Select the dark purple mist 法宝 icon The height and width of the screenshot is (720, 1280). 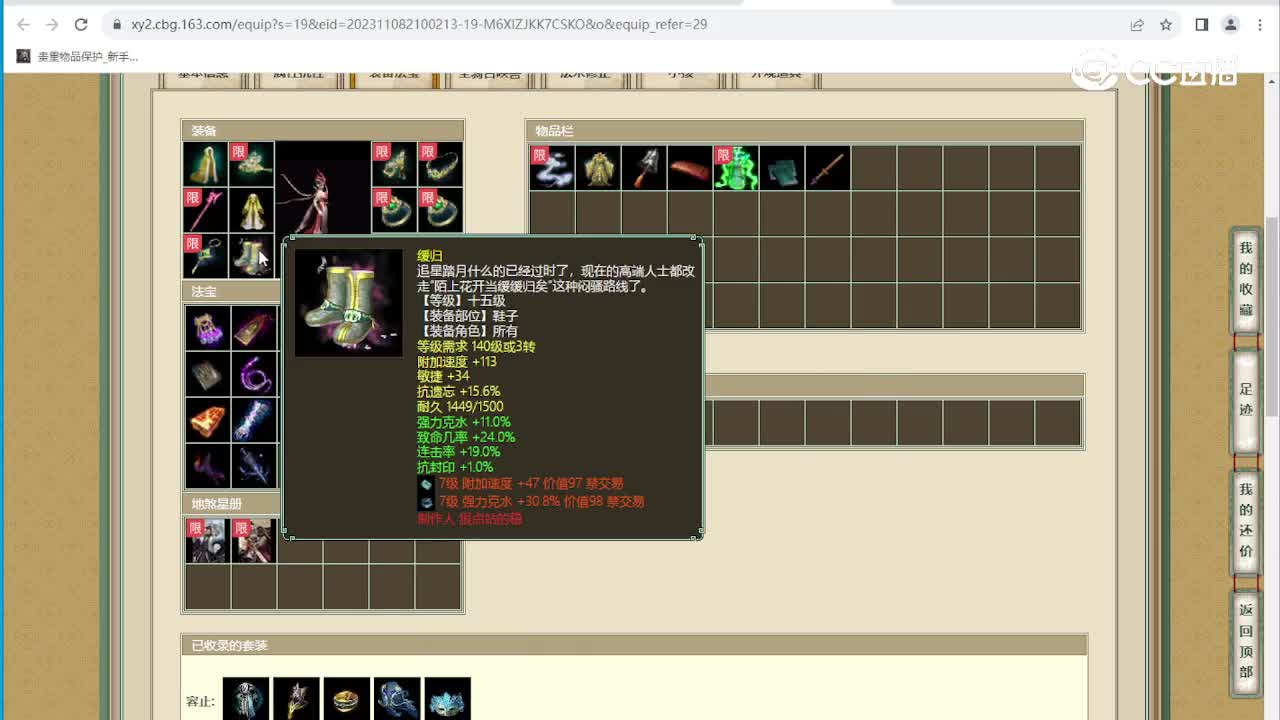[x=207, y=465]
